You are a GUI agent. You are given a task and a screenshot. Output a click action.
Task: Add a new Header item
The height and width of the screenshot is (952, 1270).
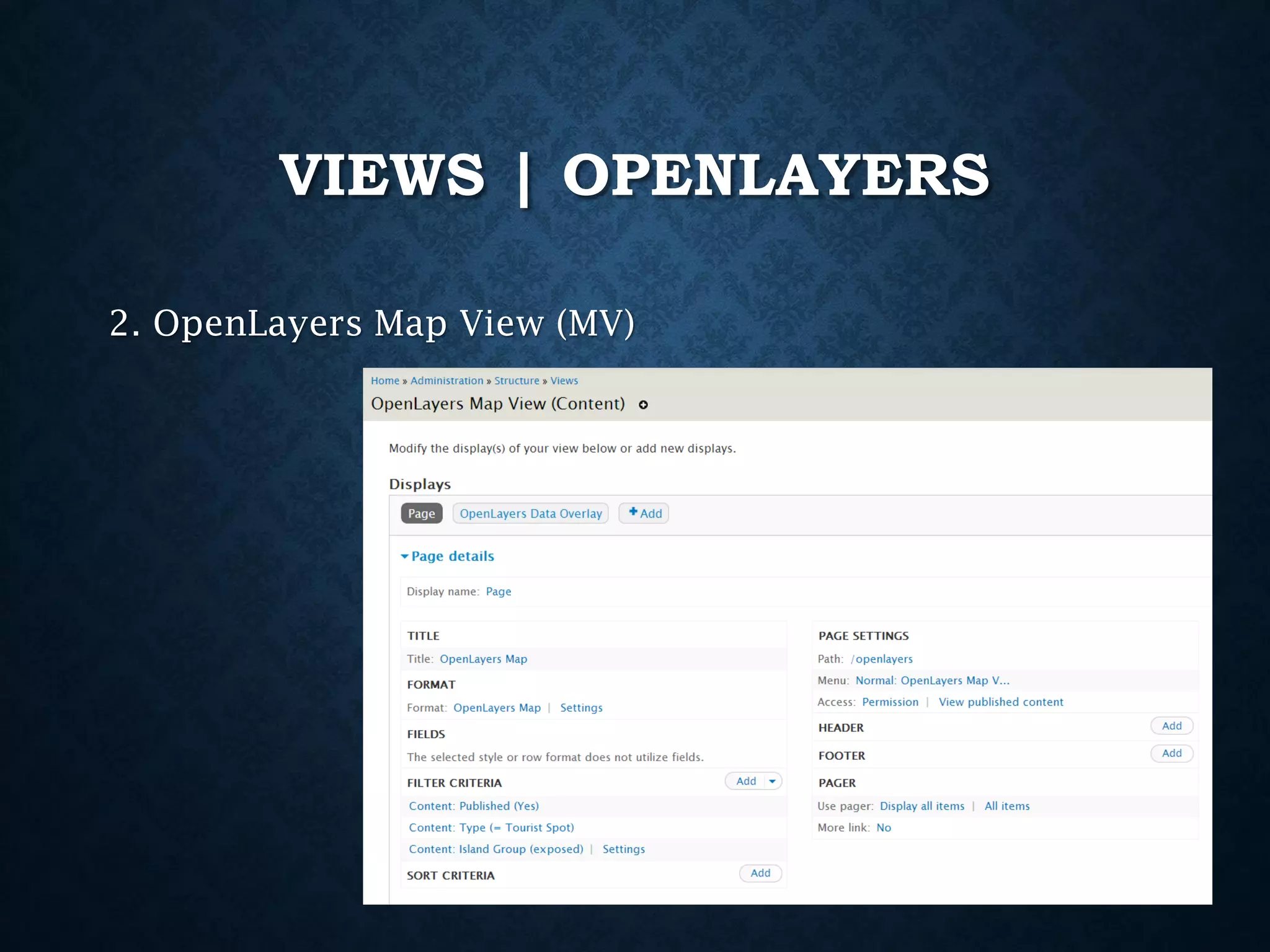pyautogui.click(x=1171, y=726)
